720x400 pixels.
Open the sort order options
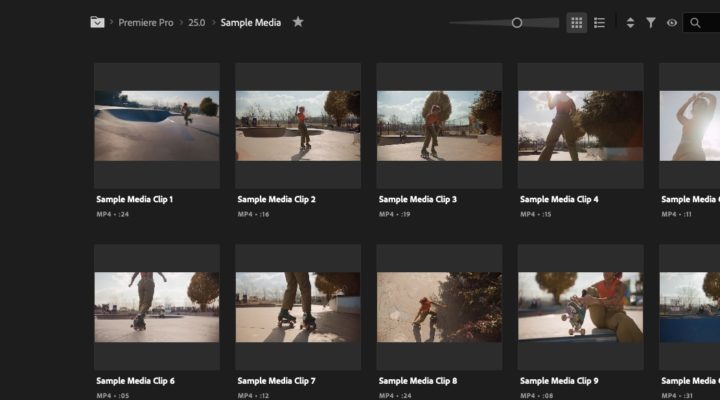click(630, 23)
